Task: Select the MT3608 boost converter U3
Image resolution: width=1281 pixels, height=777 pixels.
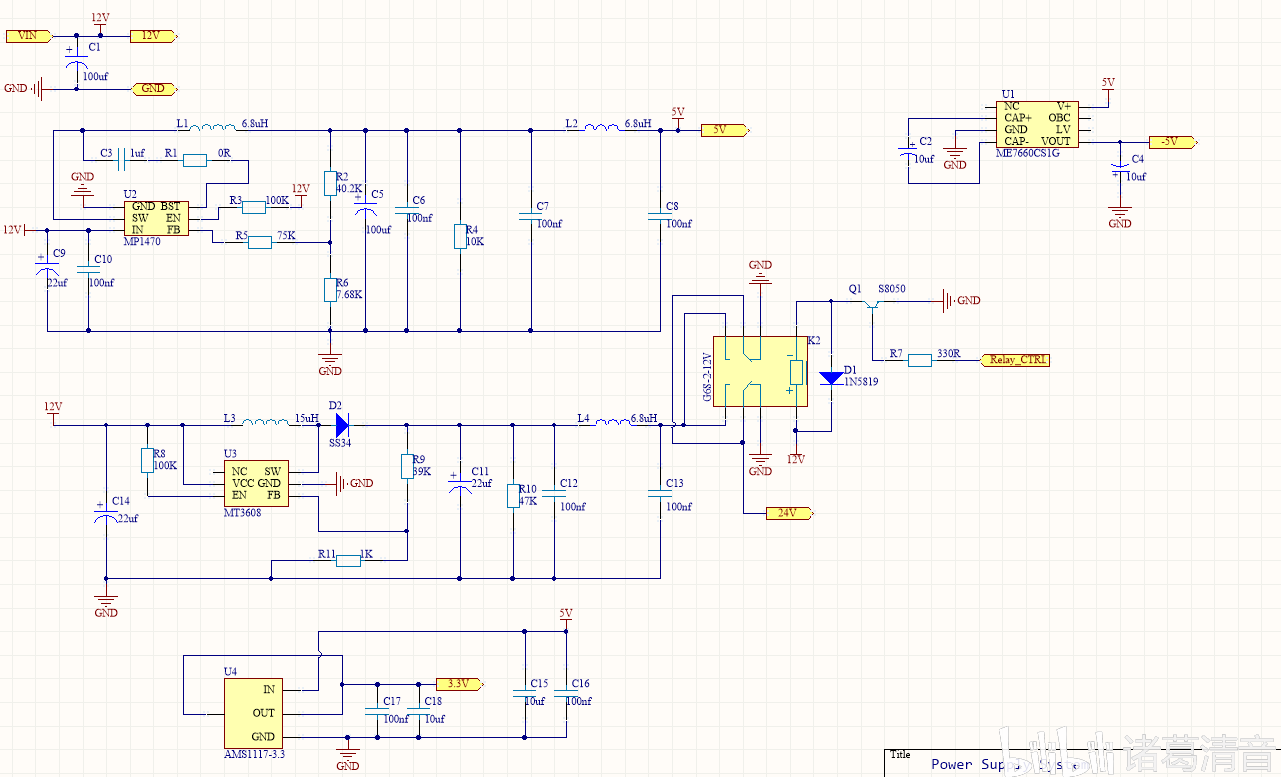Action: pos(256,483)
